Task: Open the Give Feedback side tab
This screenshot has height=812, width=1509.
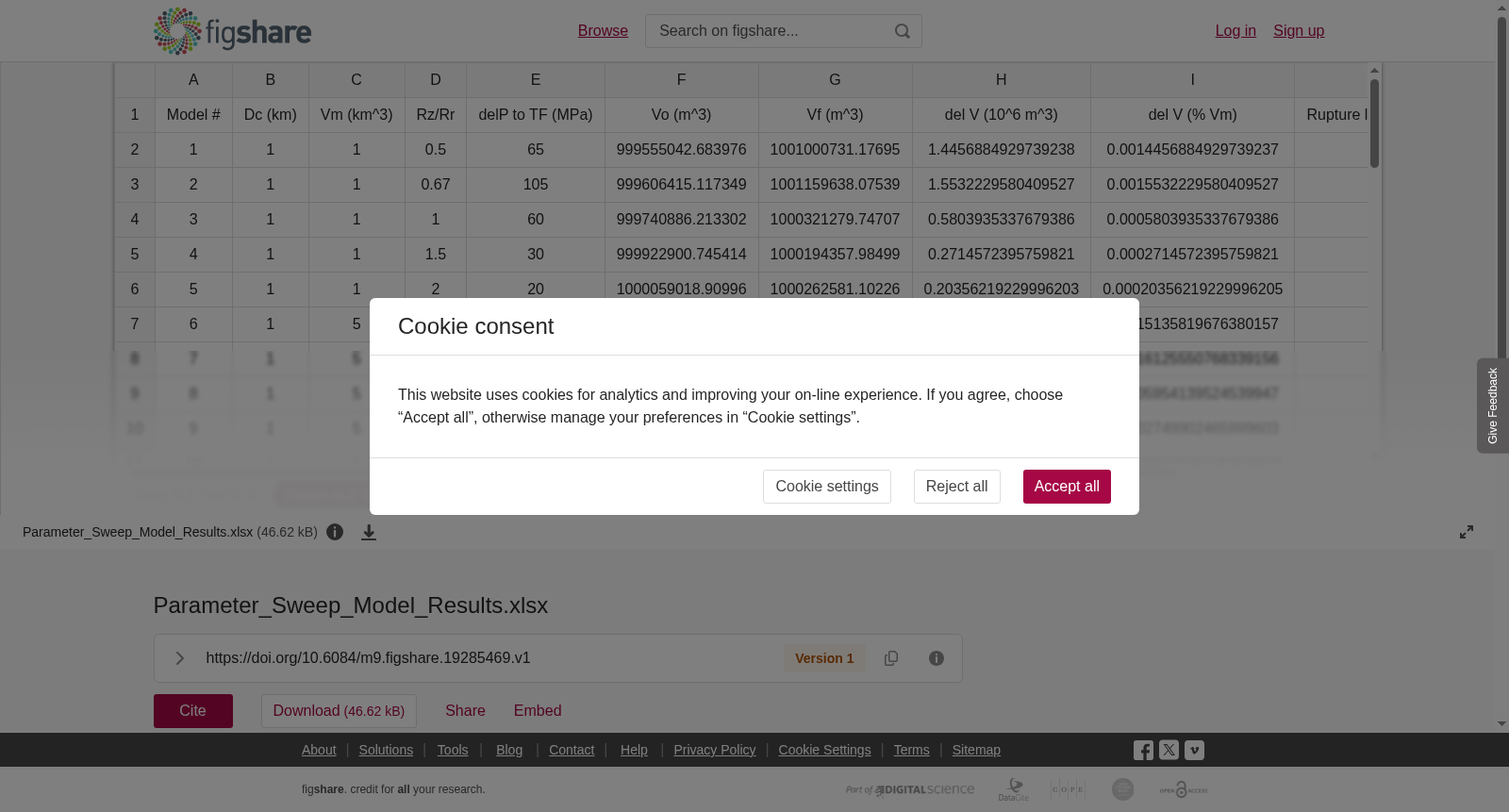Action: [1493, 406]
